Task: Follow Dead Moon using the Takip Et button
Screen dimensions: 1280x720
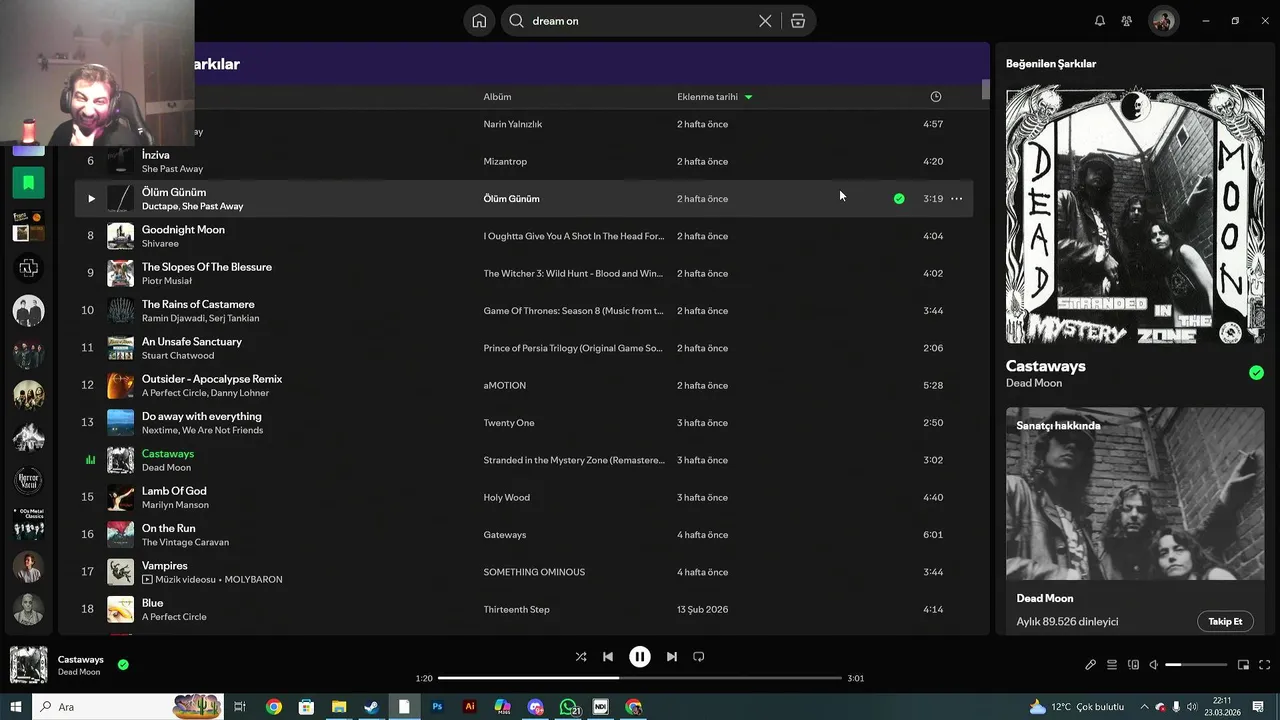Action: [1225, 621]
